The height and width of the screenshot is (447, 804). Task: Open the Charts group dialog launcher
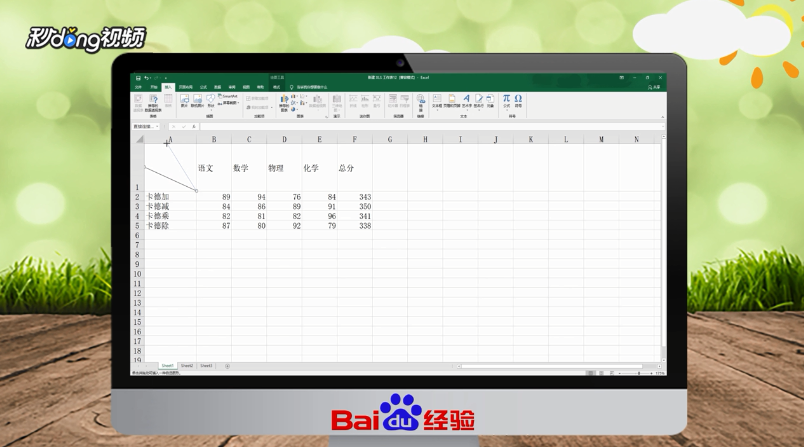[x=326, y=117]
